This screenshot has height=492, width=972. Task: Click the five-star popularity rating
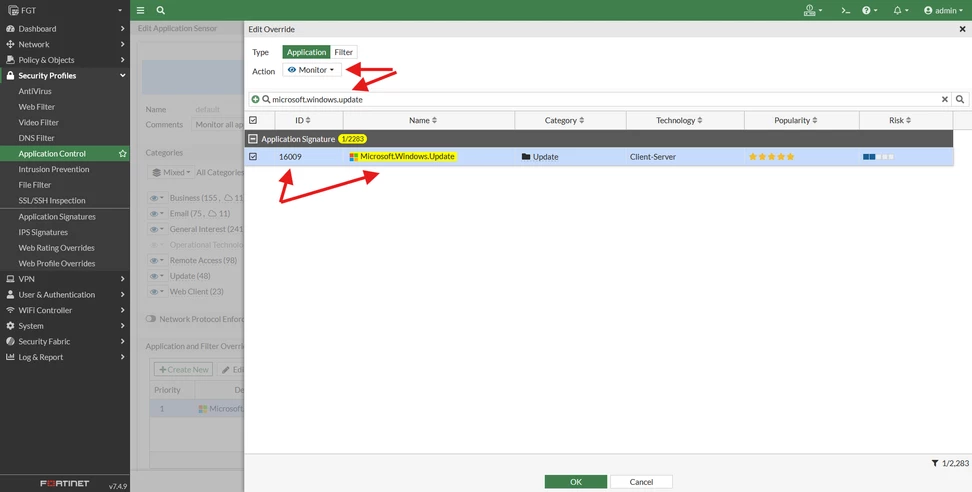(771, 157)
